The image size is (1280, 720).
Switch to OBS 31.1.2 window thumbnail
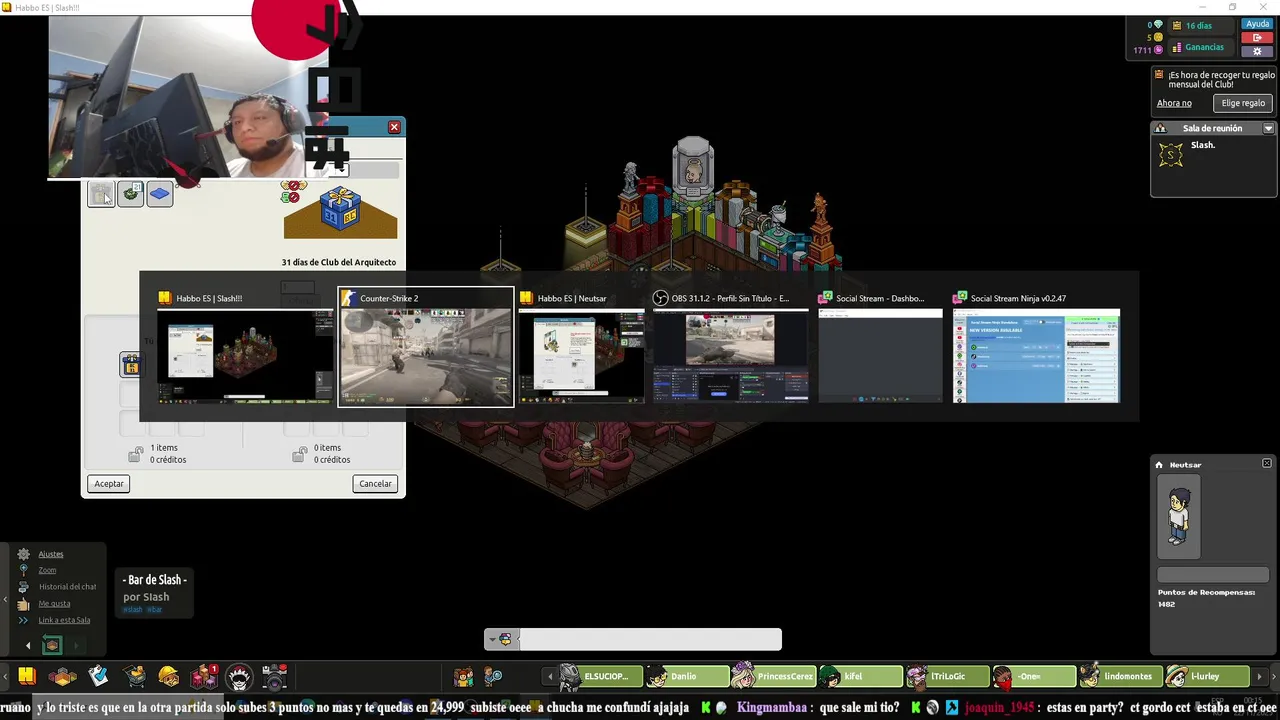(x=731, y=347)
